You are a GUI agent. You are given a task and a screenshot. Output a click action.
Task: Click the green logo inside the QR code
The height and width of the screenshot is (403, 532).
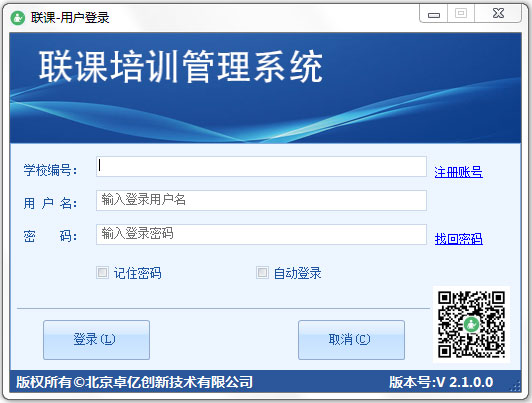471,325
